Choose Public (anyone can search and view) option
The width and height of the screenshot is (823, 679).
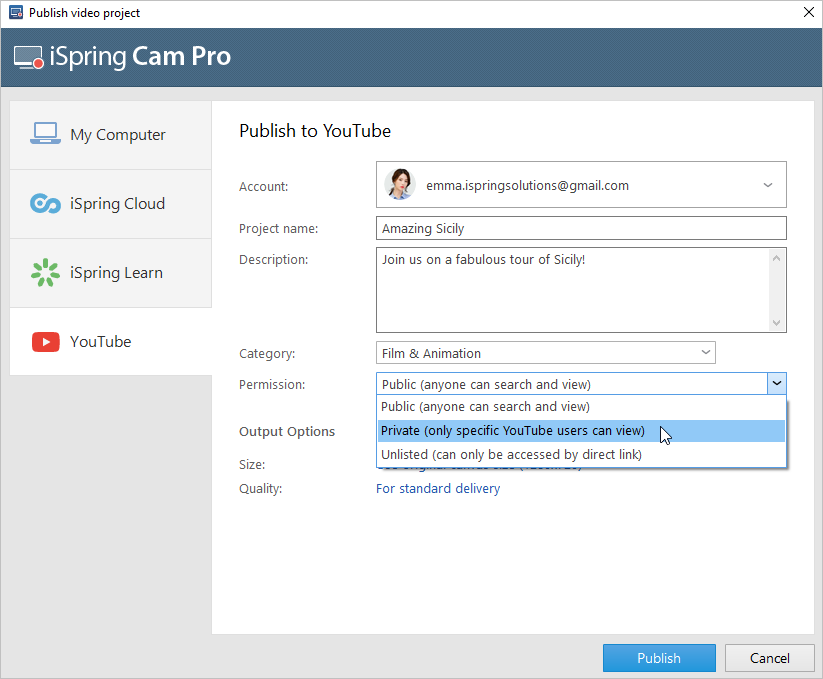(x=581, y=407)
